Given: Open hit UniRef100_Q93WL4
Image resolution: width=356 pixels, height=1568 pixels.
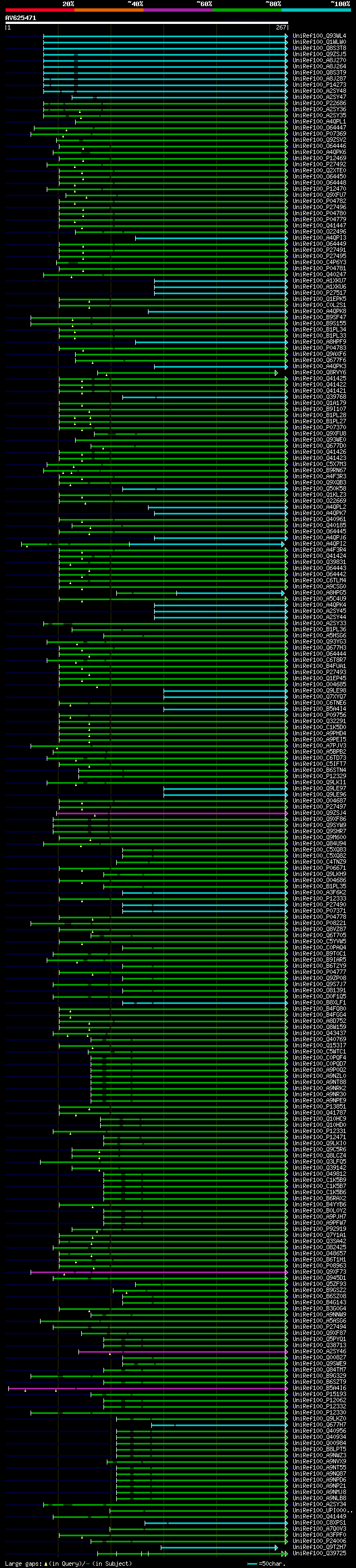Looking at the screenshot, I should [319, 36].
